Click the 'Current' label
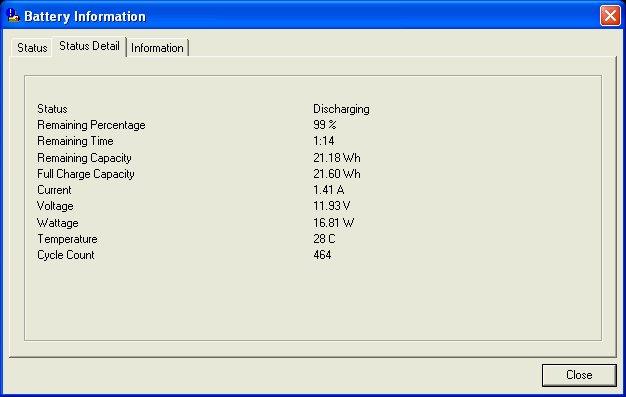626x397 pixels. (x=54, y=190)
